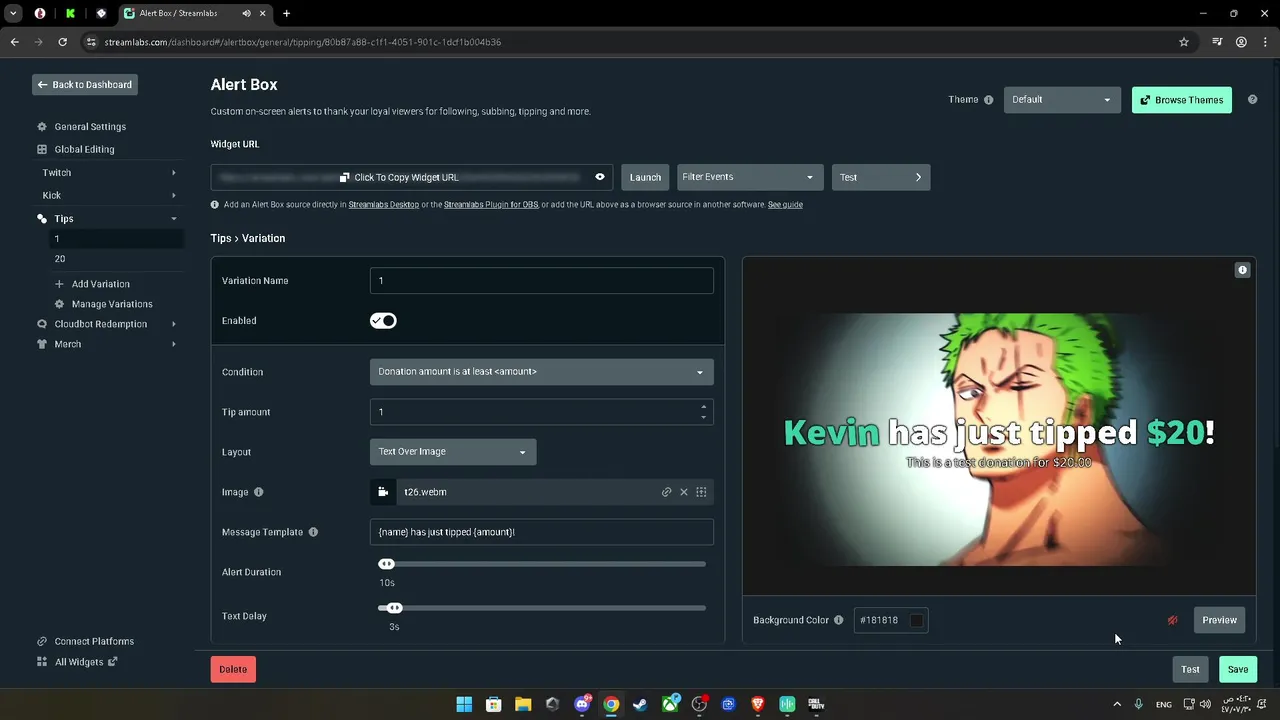Remove the t26.webm image with the X
This screenshot has width=1280, height=720.
point(684,492)
